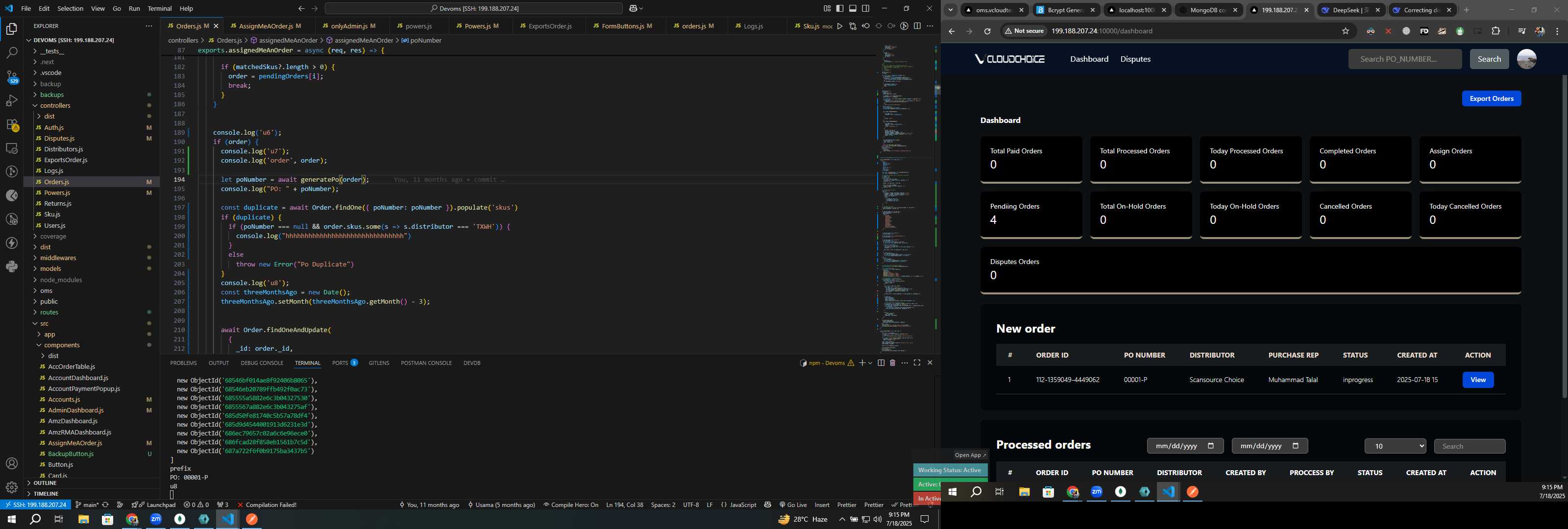Open the Terminal menu in VS Code
Viewport: 1568px width, 529px height.
point(159,8)
